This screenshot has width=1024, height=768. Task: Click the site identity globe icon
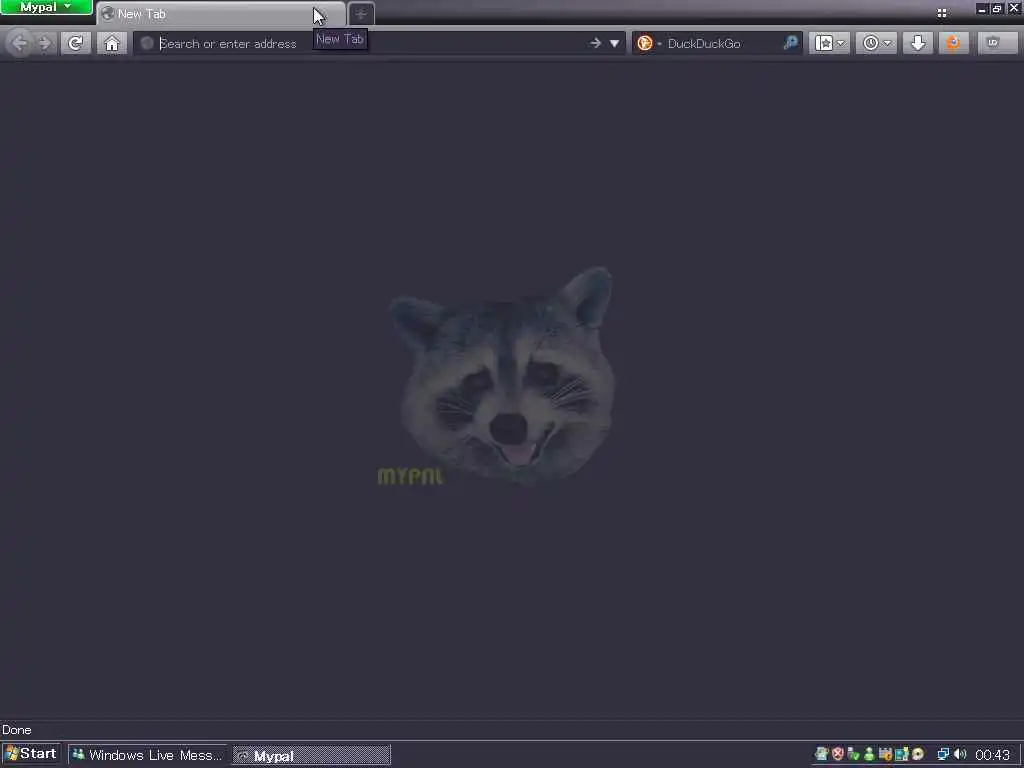point(147,43)
